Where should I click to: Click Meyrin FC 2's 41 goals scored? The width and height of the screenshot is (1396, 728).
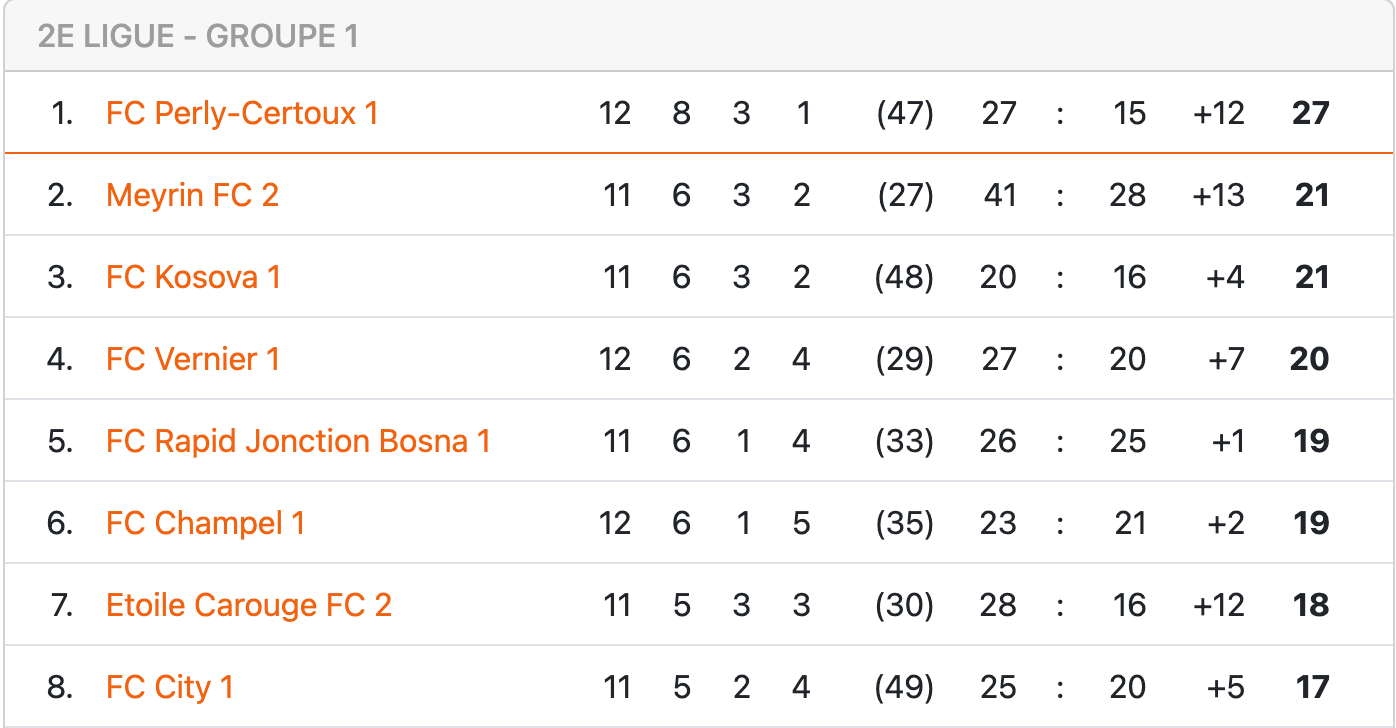click(998, 195)
